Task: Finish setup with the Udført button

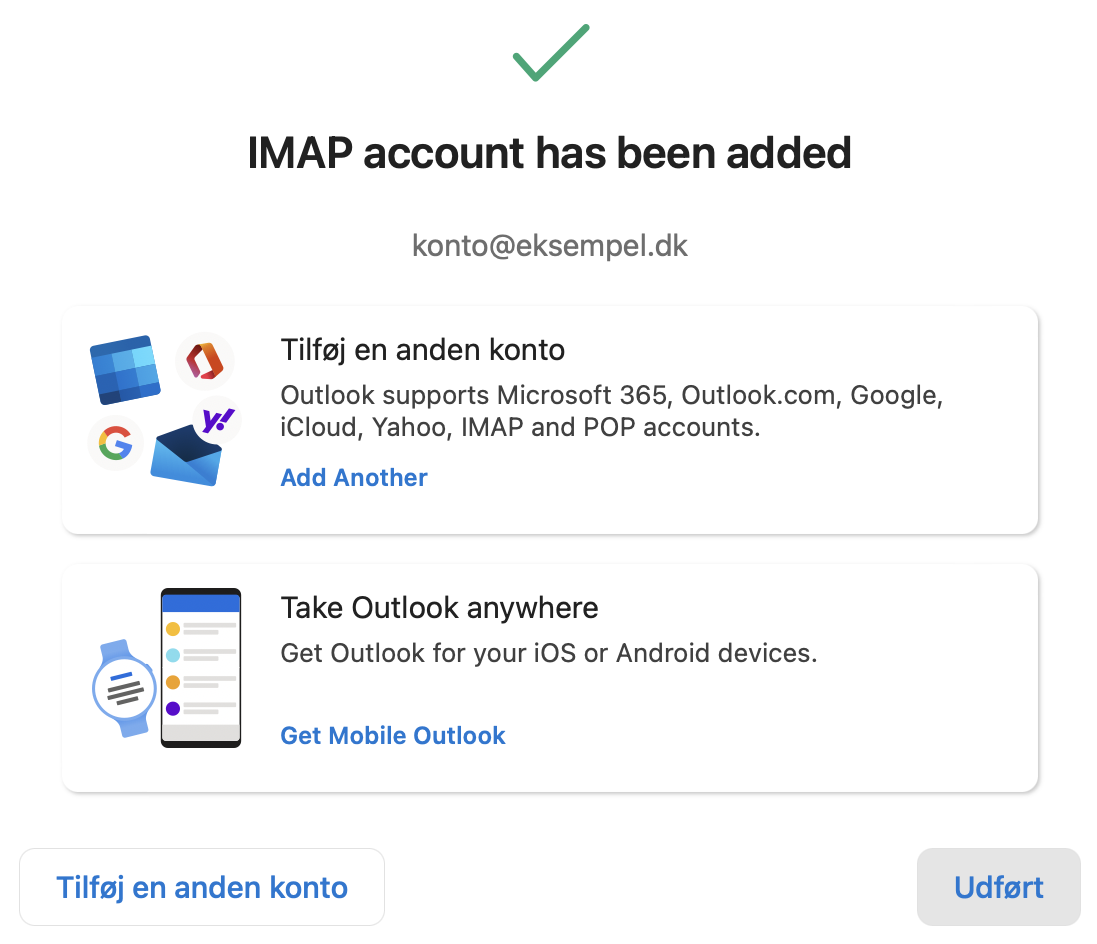Action: [998, 887]
